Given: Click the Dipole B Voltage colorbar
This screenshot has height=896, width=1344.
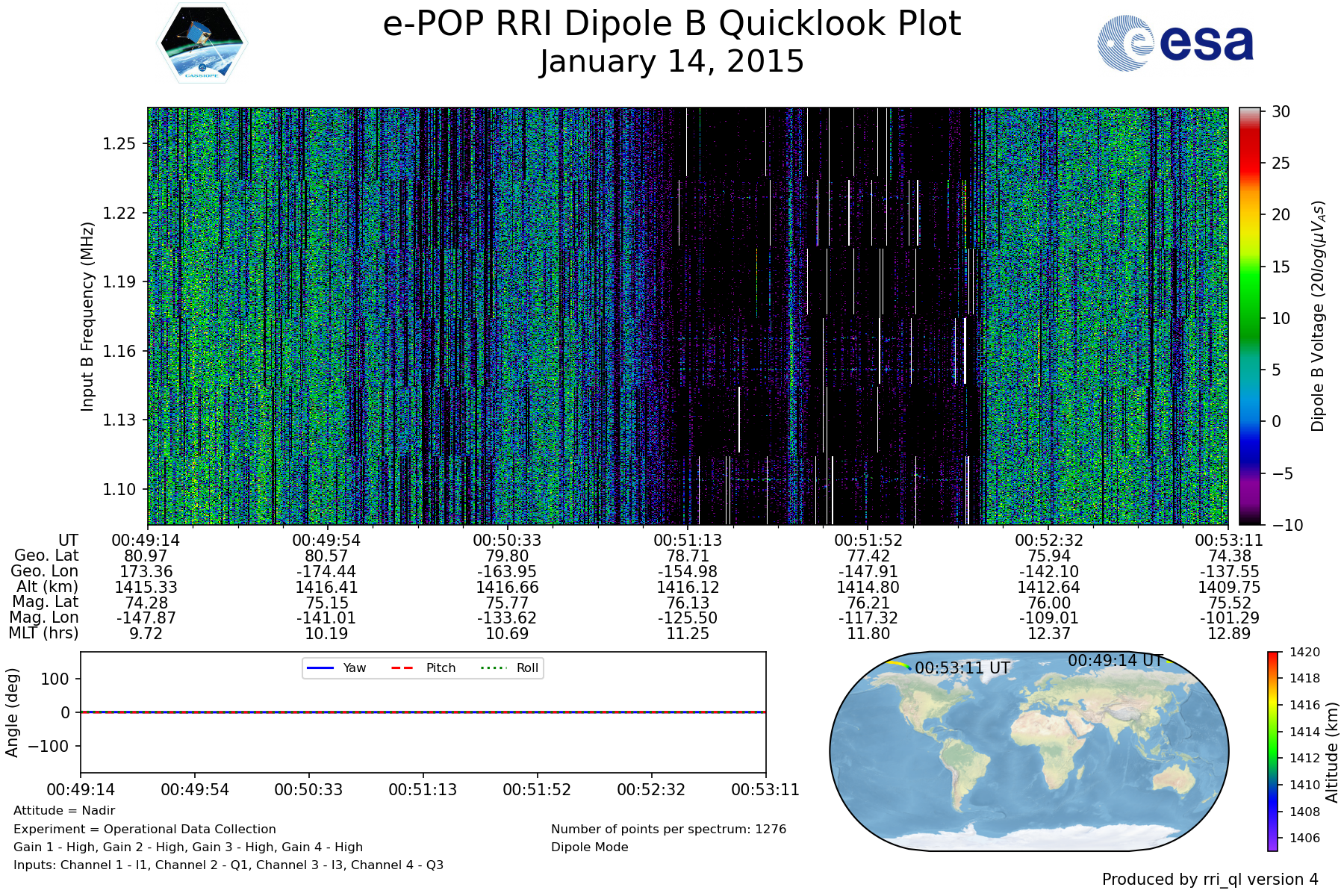Looking at the screenshot, I should pos(1250,316).
